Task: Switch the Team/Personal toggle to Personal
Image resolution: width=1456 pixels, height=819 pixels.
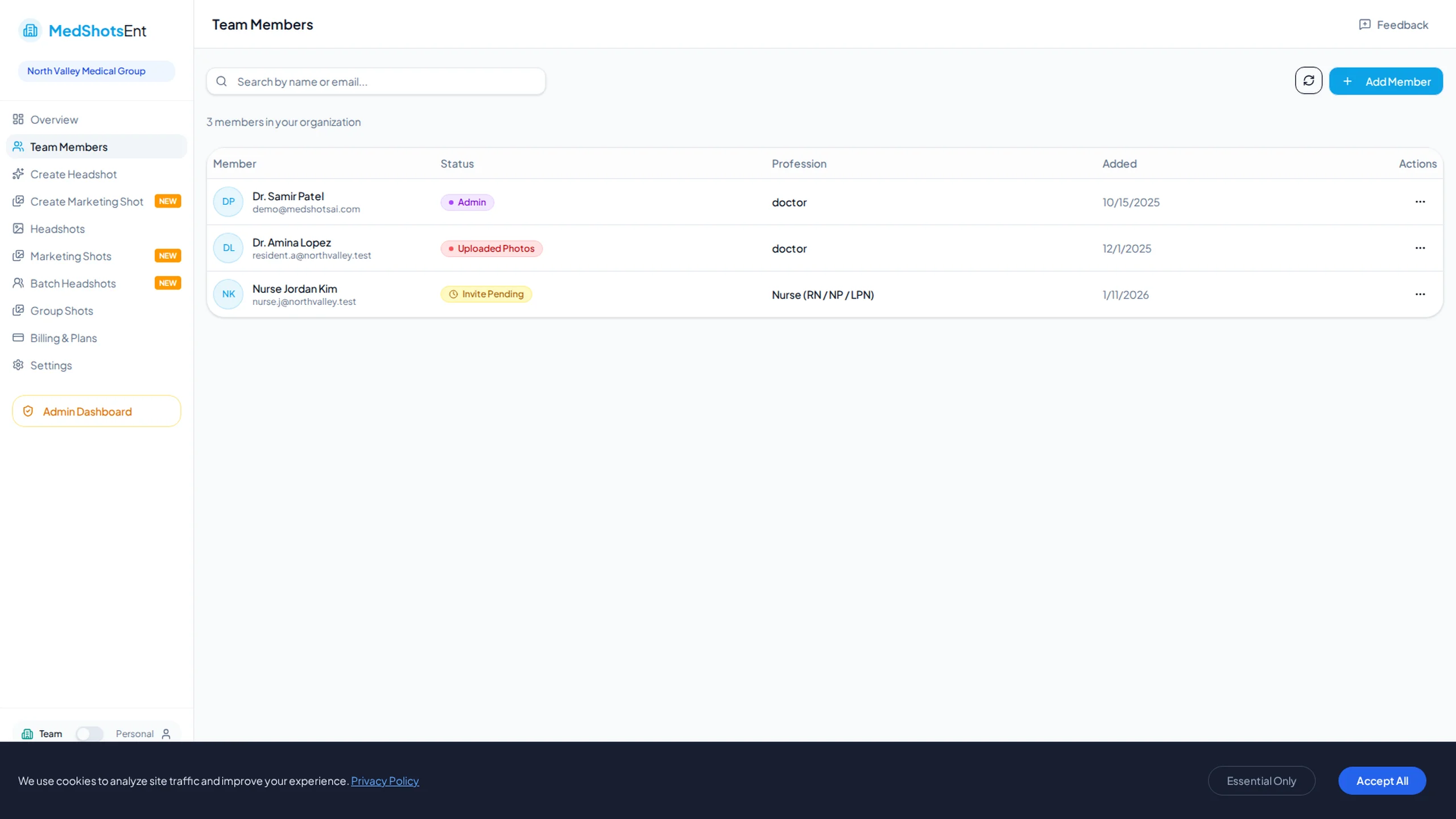Action: click(89, 734)
